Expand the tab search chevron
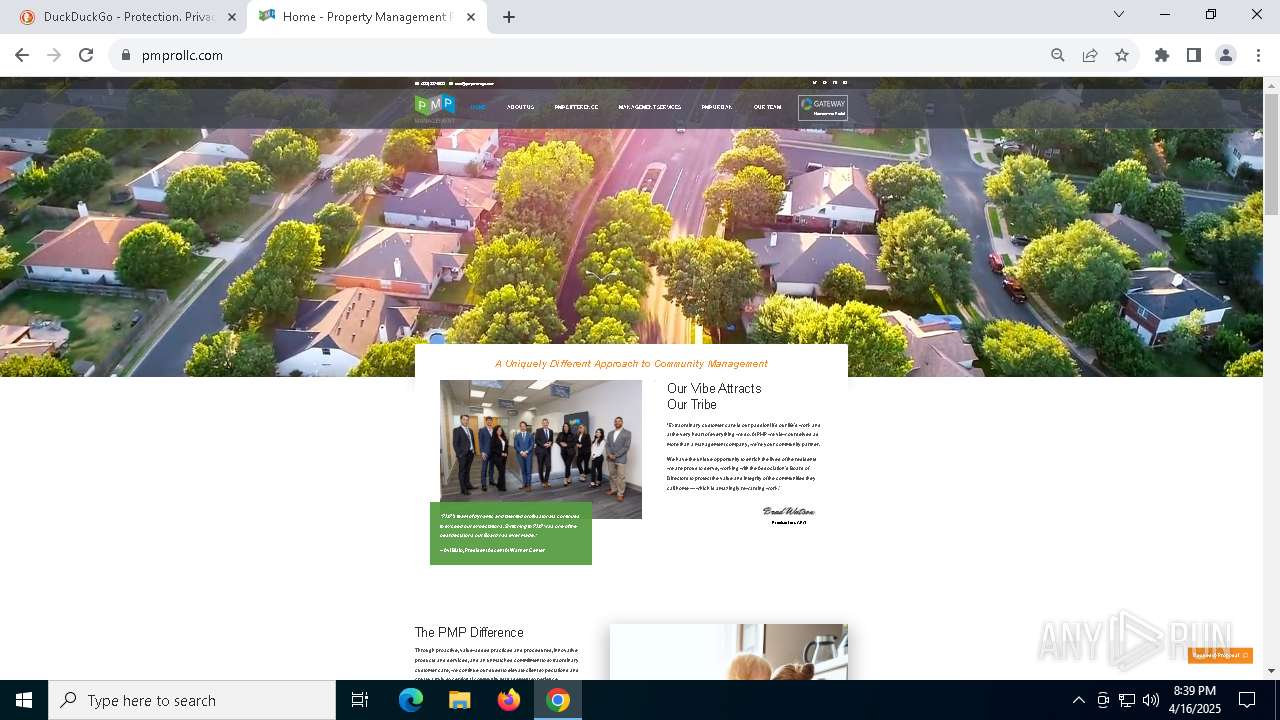The height and width of the screenshot is (720, 1280). (x=1119, y=14)
